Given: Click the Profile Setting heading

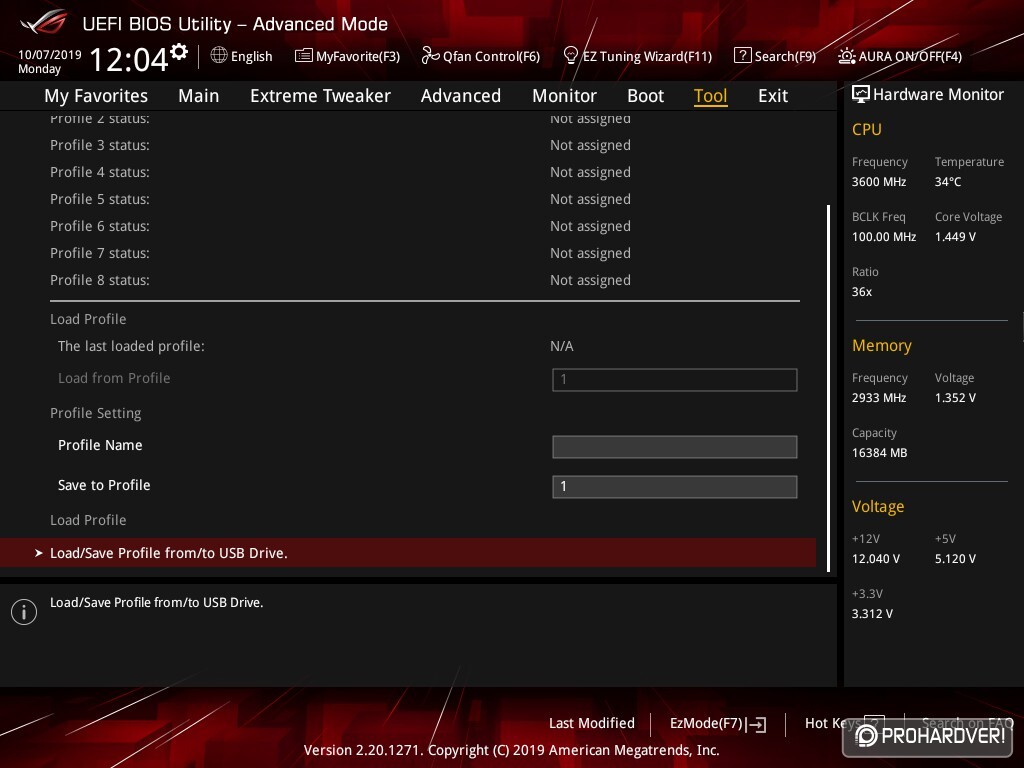Looking at the screenshot, I should (x=95, y=413).
